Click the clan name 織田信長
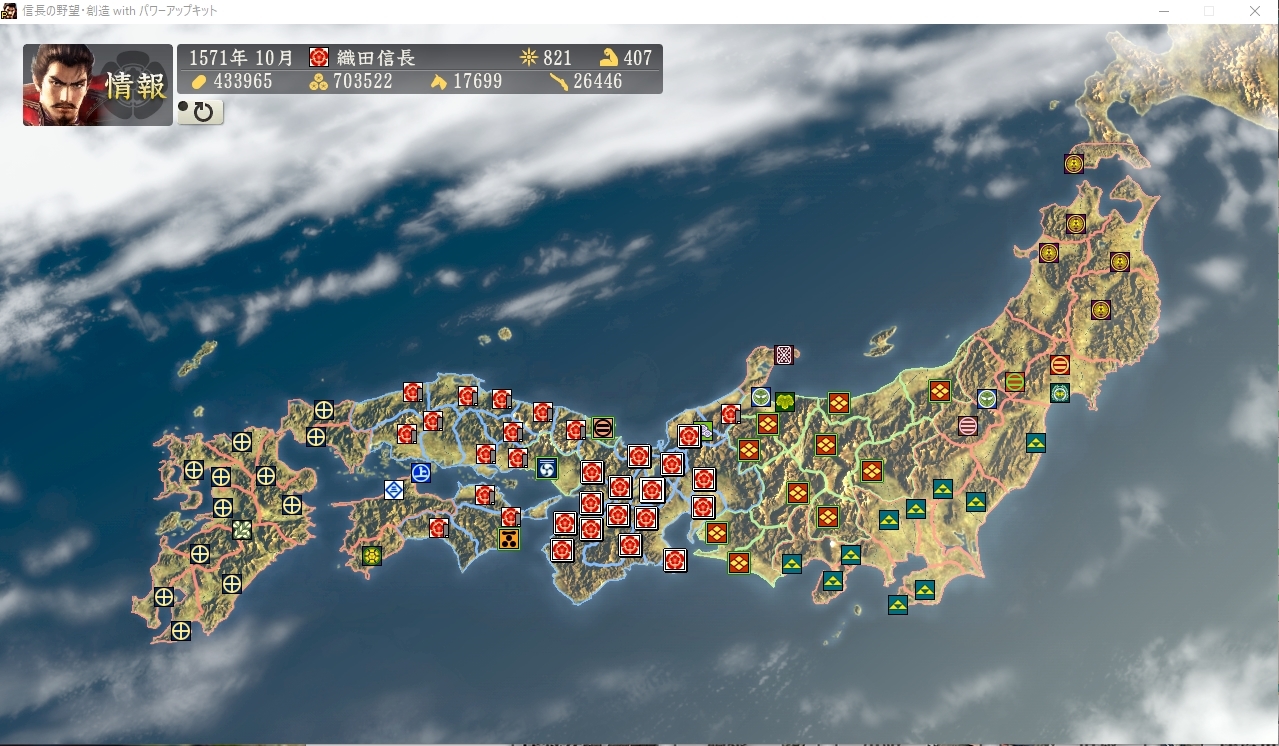 point(377,57)
